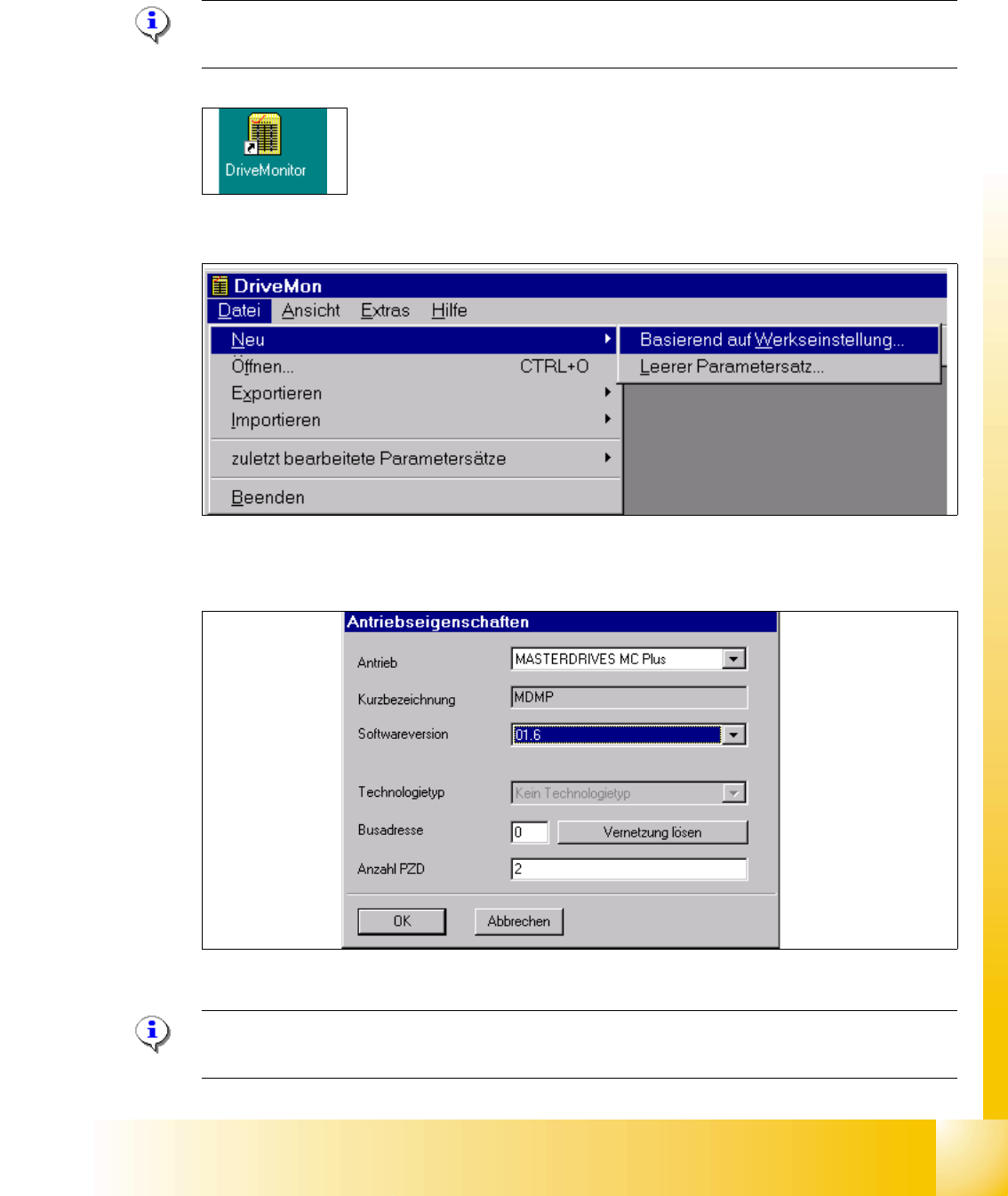Click the DriveMon window title bar
The height and width of the screenshot is (1196, 1008).
pos(577,285)
